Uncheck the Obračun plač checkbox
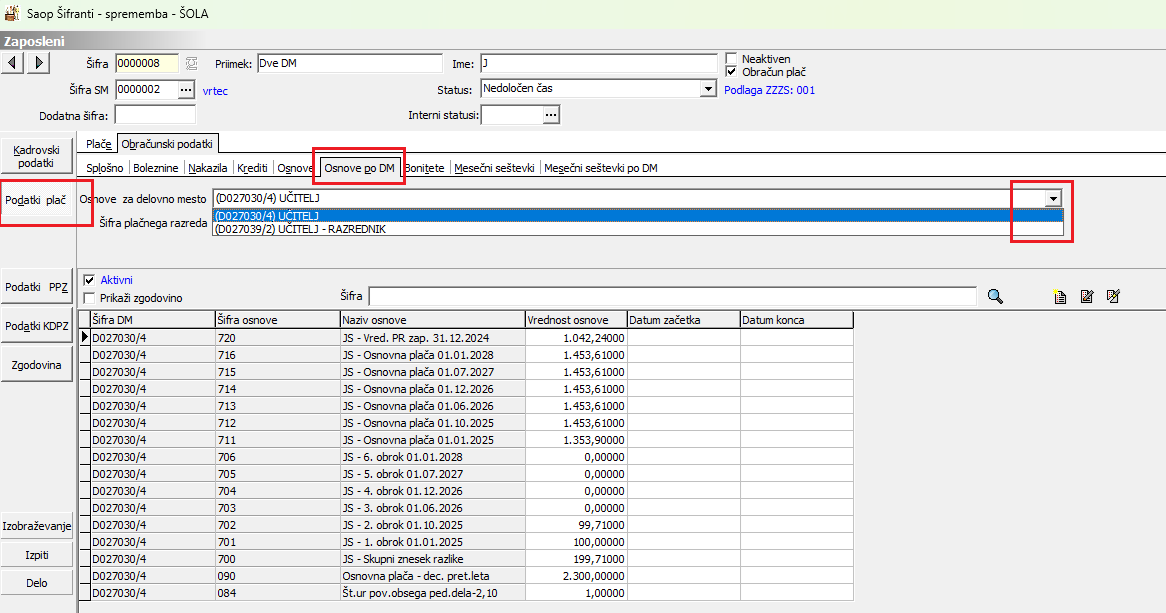Viewport: 1166px width, 613px height. pyautogui.click(x=732, y=72)
